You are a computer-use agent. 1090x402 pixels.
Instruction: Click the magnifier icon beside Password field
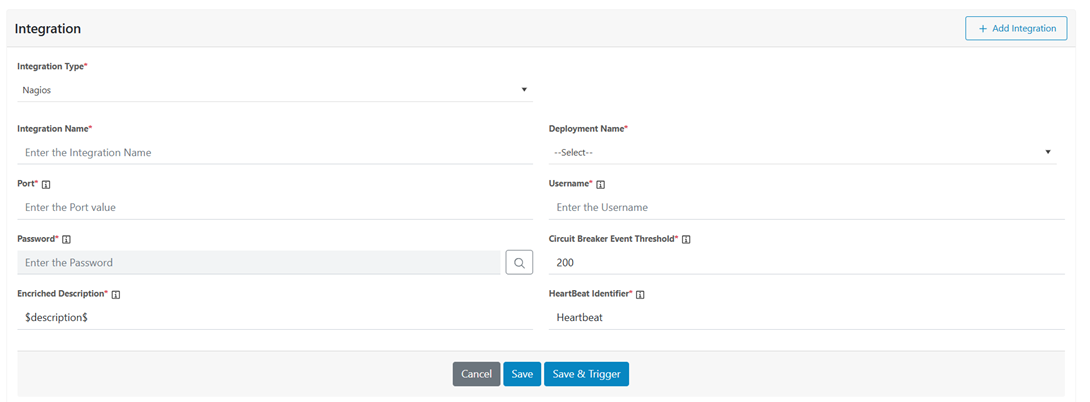coord(519,262)
